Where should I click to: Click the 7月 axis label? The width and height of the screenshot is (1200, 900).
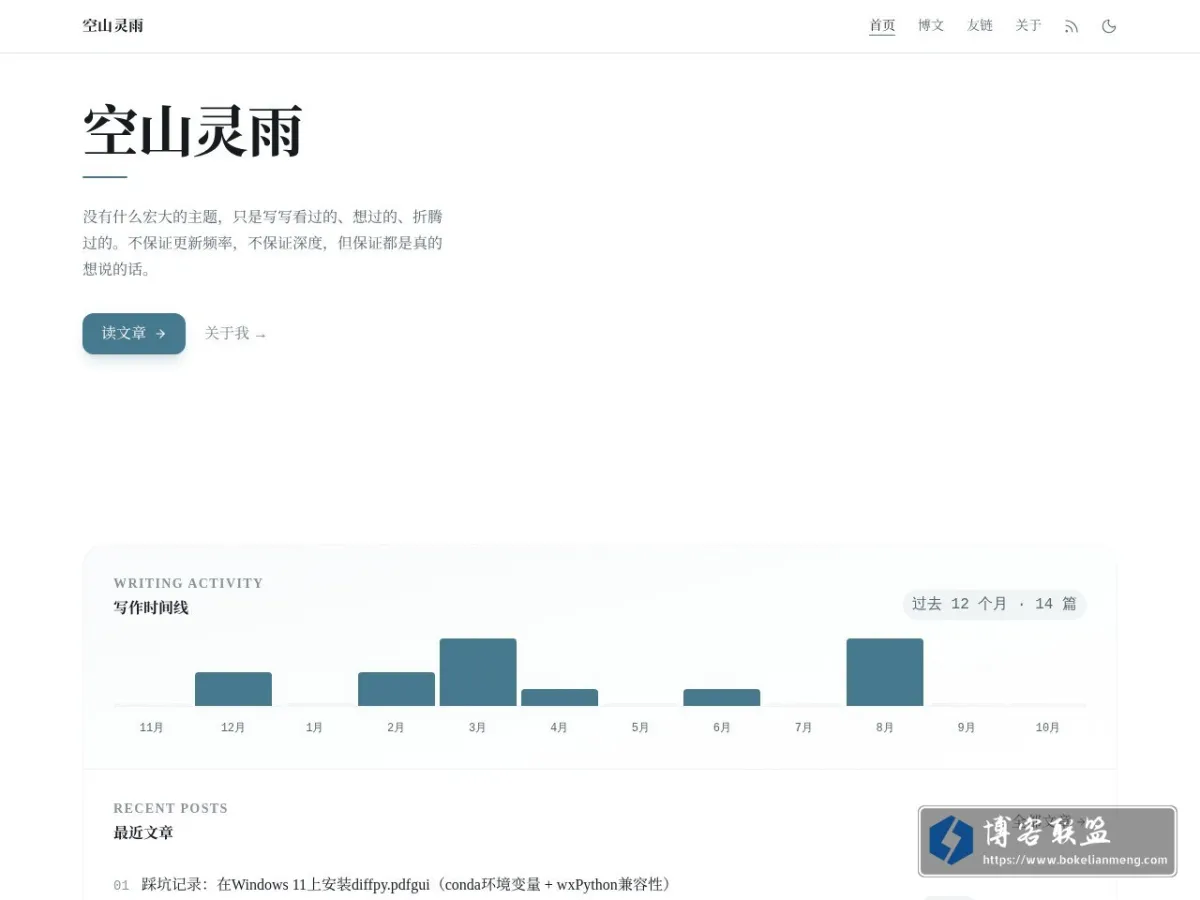804,728
